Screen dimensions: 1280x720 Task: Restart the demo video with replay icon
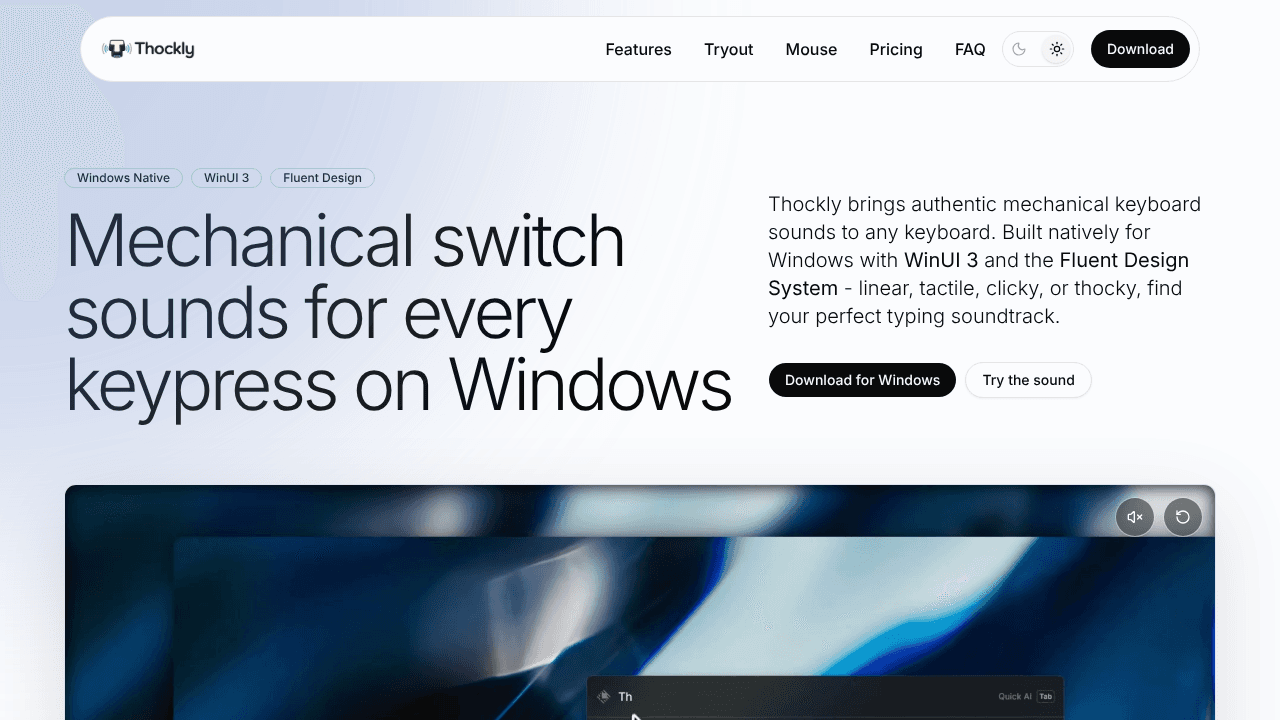pyautogui.click(x=1183, y=517)
